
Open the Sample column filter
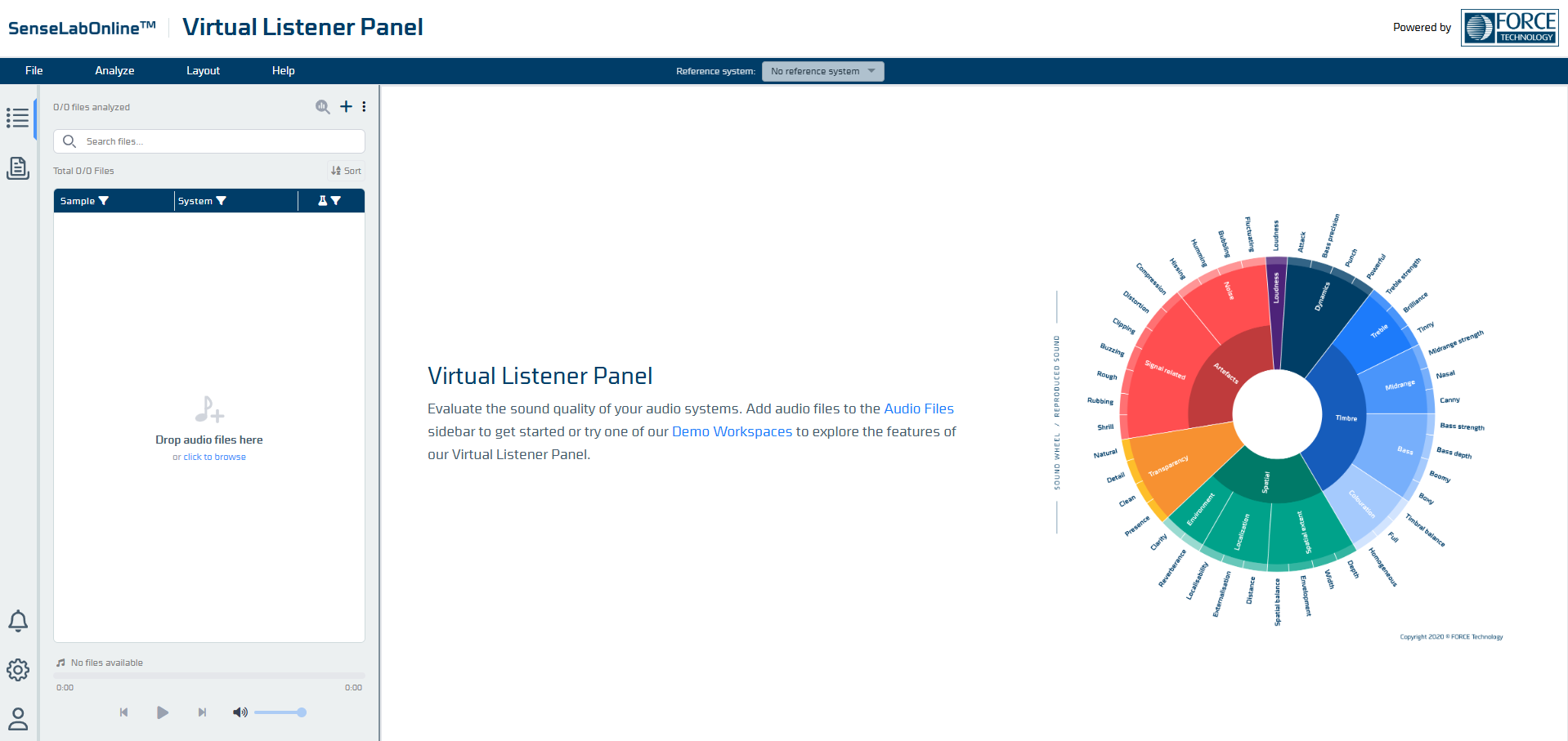coord(104,201)
